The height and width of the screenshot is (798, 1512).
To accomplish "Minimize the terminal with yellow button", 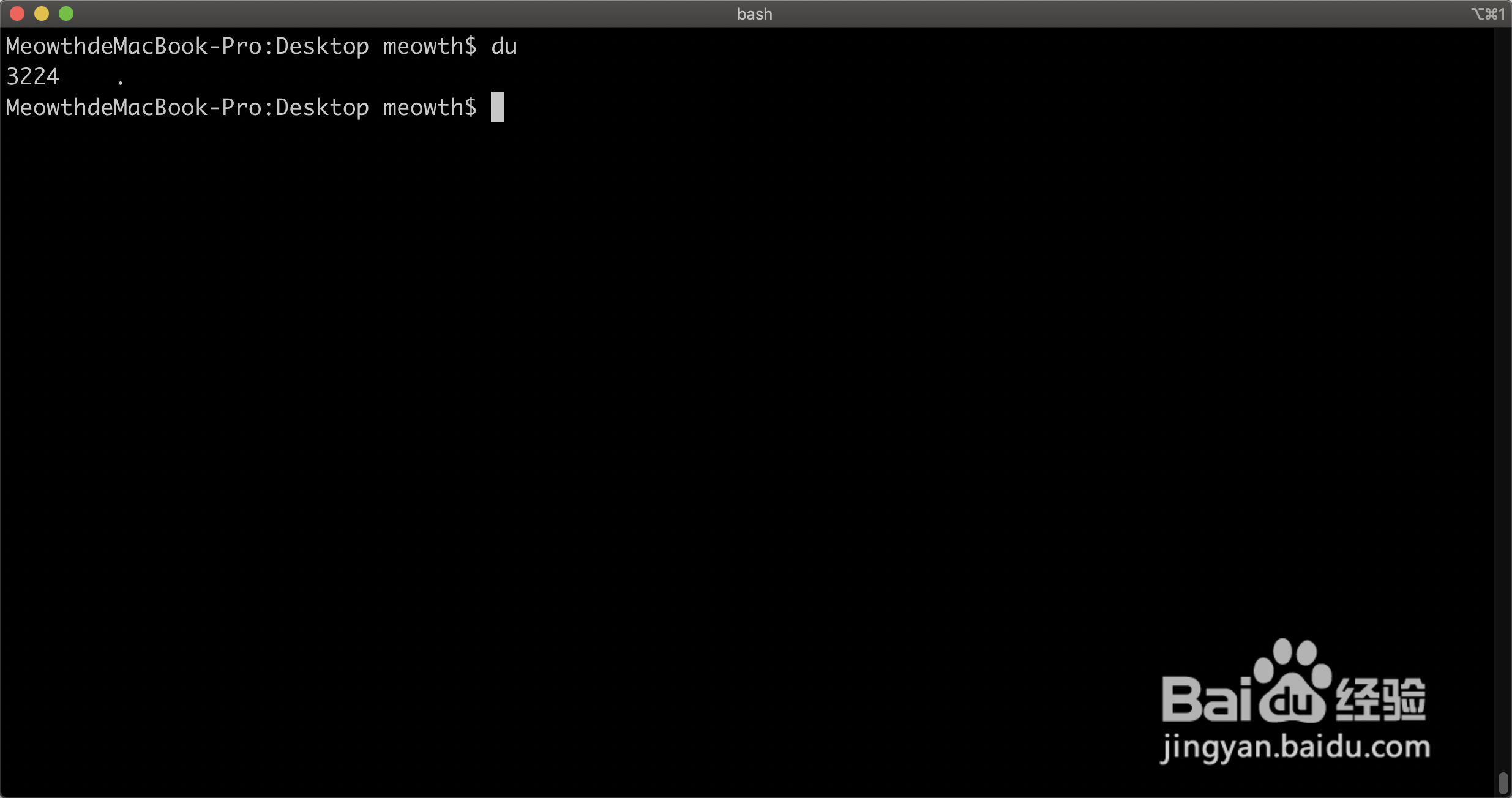I will tap(42, 13).
